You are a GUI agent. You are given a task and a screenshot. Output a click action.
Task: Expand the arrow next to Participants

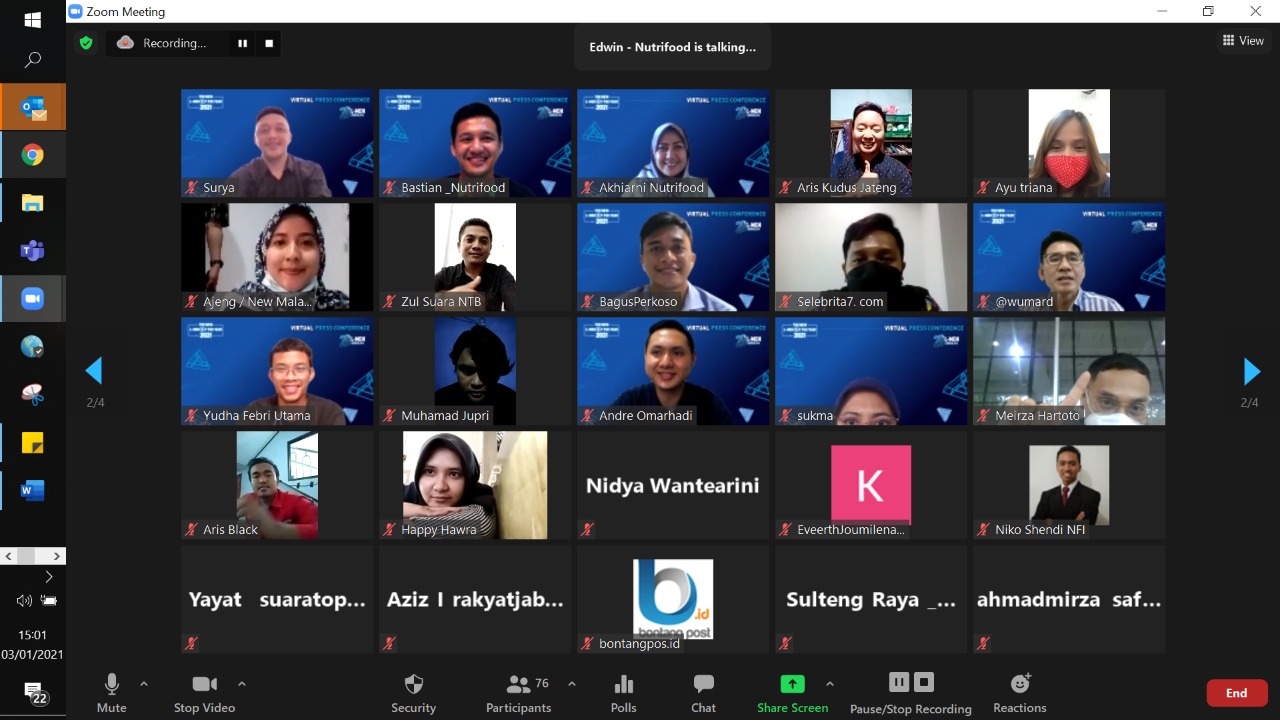click(x=572, y=684)
